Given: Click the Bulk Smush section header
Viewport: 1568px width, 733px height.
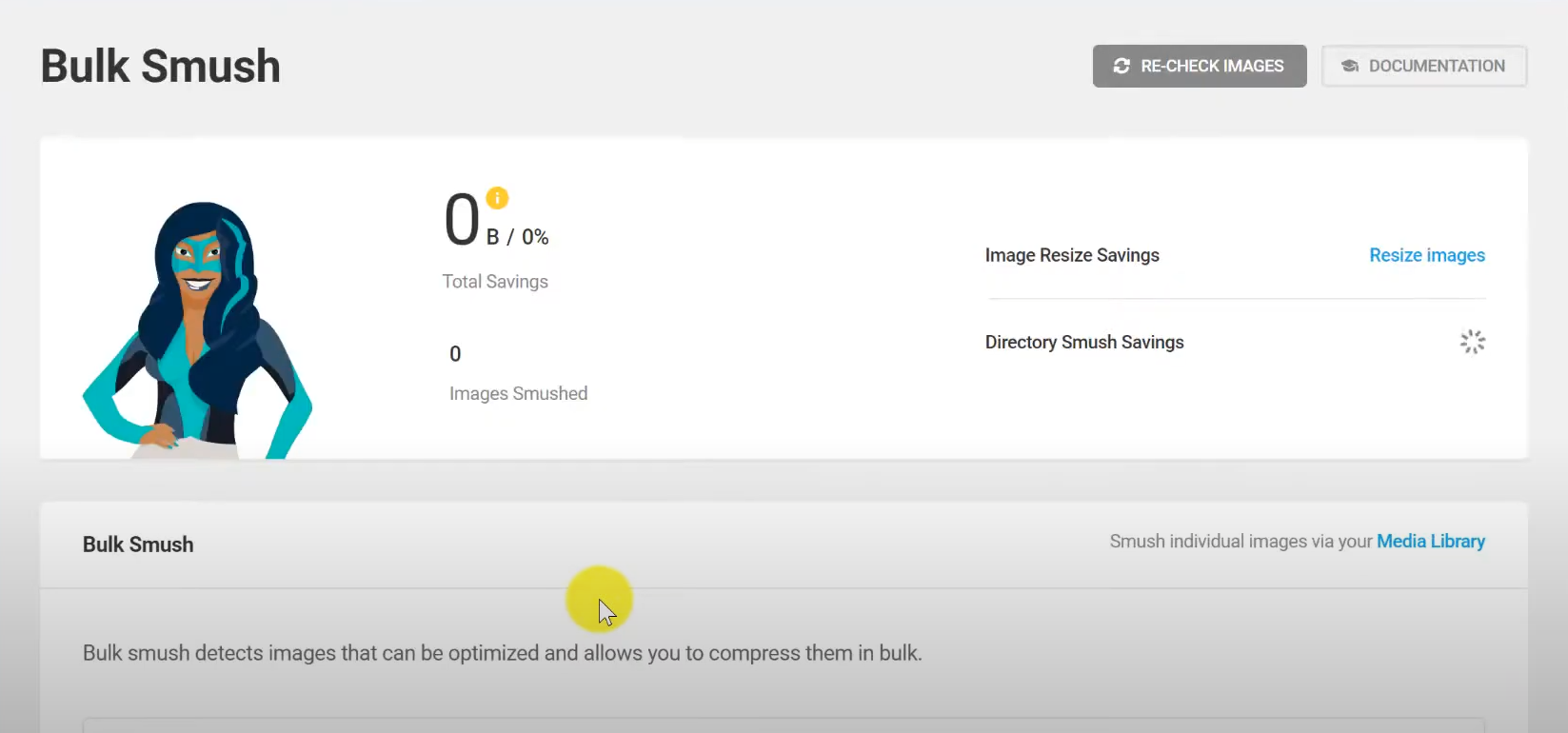Looking at the screenshot, I should 138,545.
